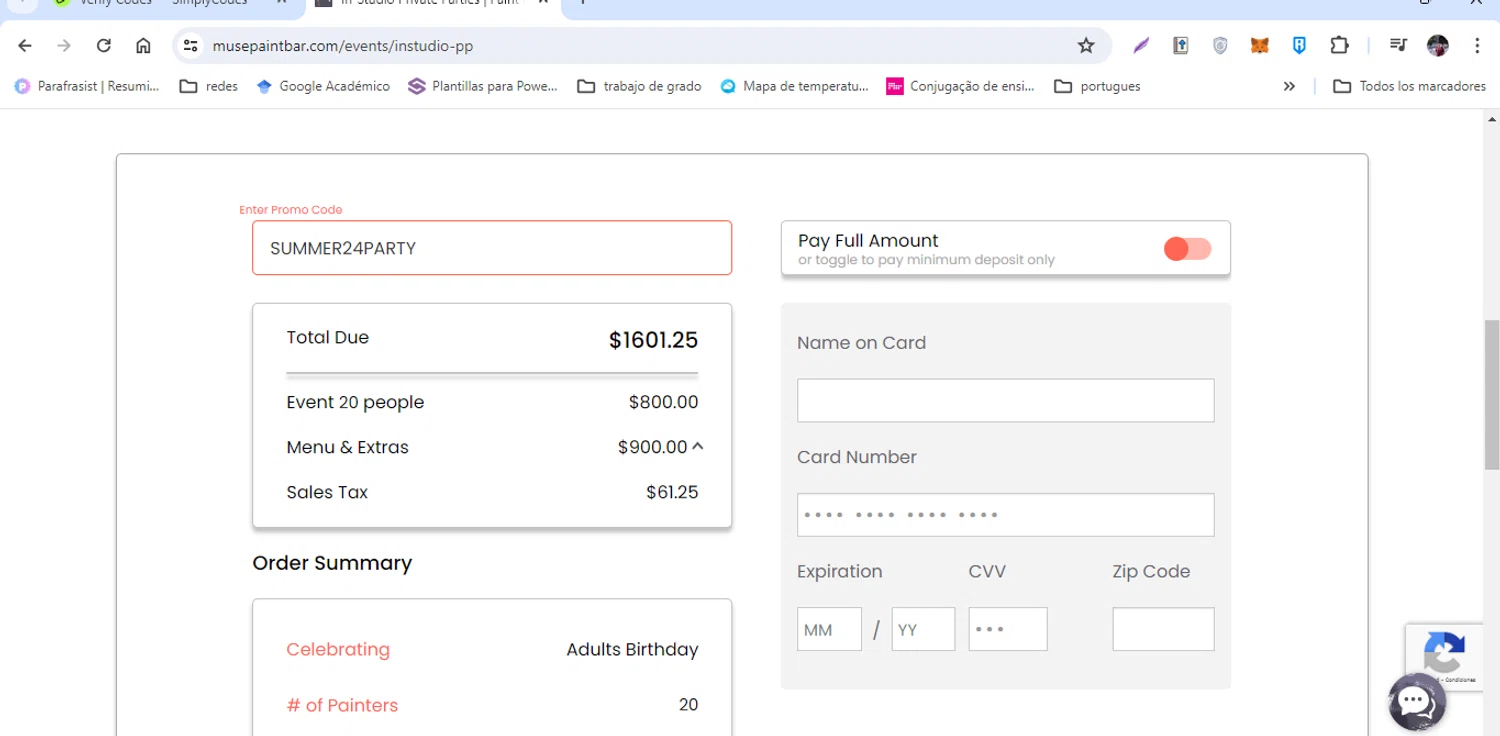The height and width of the screenshot is (736, 1500).
Task: Click the Name on Card field
Action: [1005, 400]
